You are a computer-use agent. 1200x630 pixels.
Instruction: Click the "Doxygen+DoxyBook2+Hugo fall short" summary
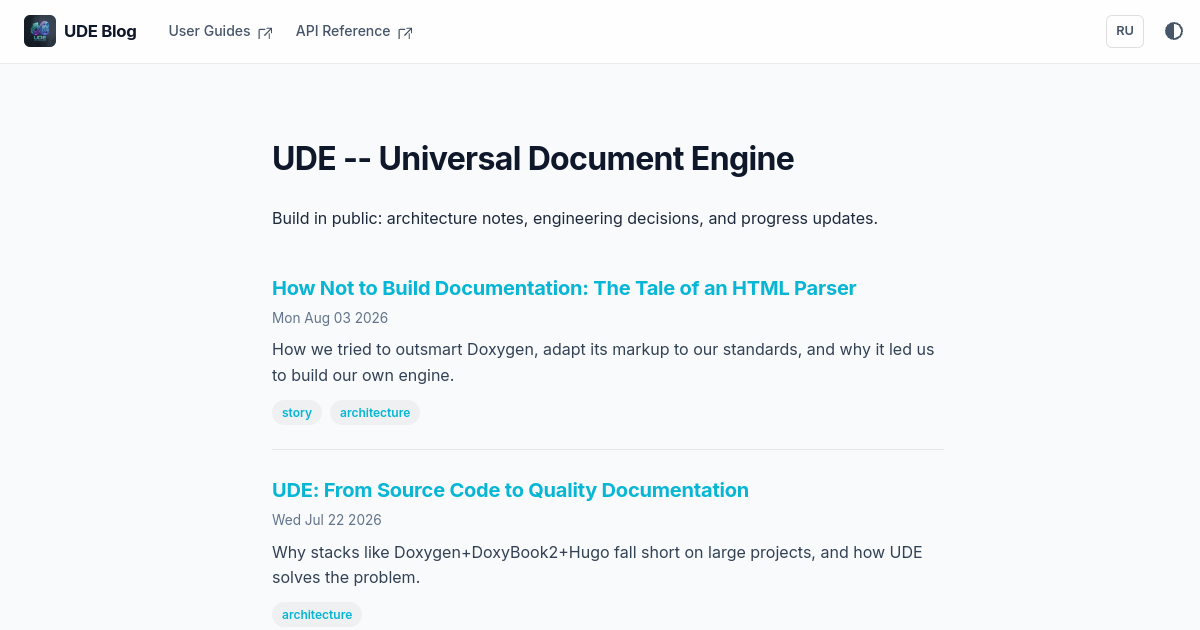tap(597, 565)
